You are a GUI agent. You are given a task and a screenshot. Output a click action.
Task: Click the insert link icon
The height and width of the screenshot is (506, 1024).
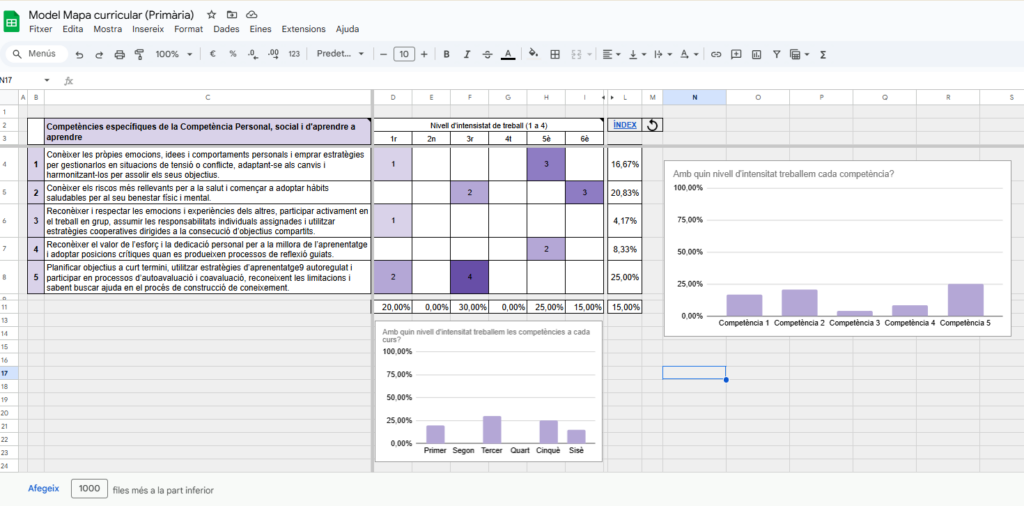tap(716, 54)
